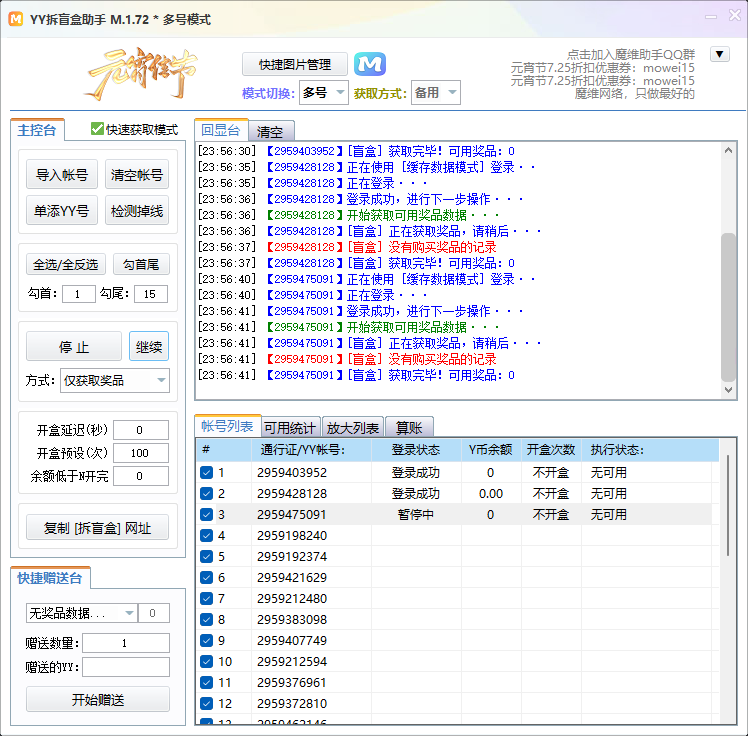The height and width of the screenshot is (736, 748).
Task: Click the 暂停中 status cell in row 3
Action: (x=416, y=514)
